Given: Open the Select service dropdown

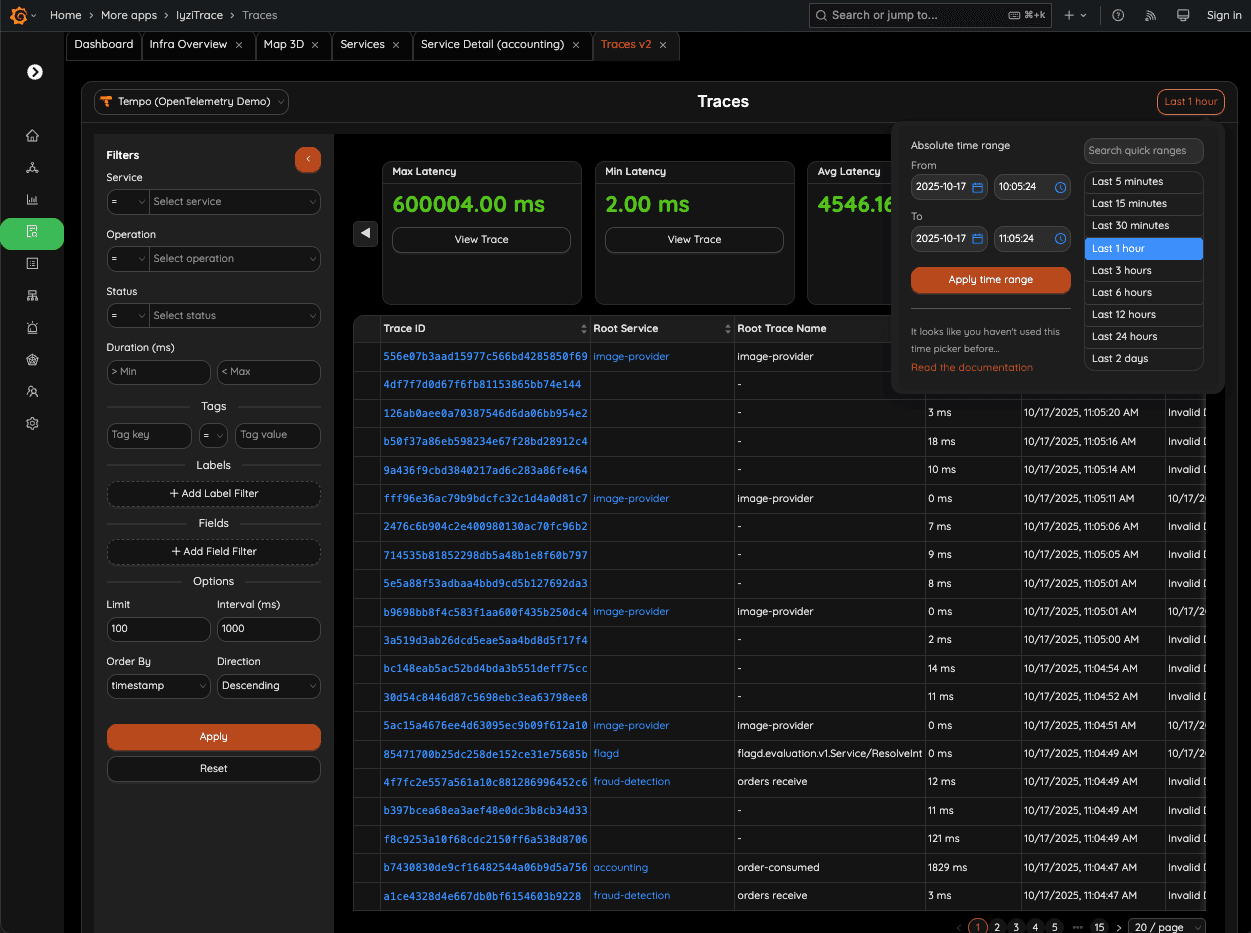Looking at the screenshot, I should (234, 202).
